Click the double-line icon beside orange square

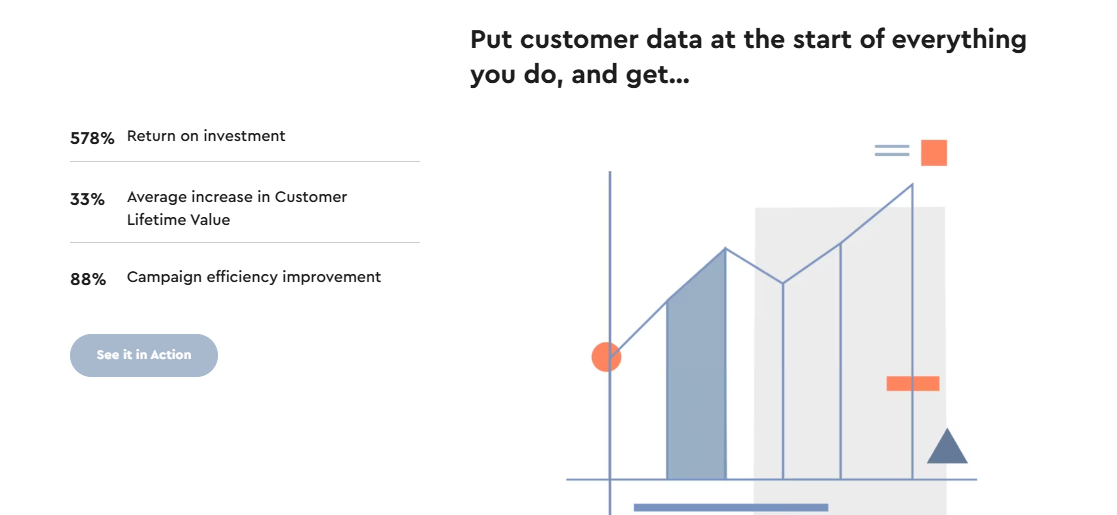coord(892,150)
